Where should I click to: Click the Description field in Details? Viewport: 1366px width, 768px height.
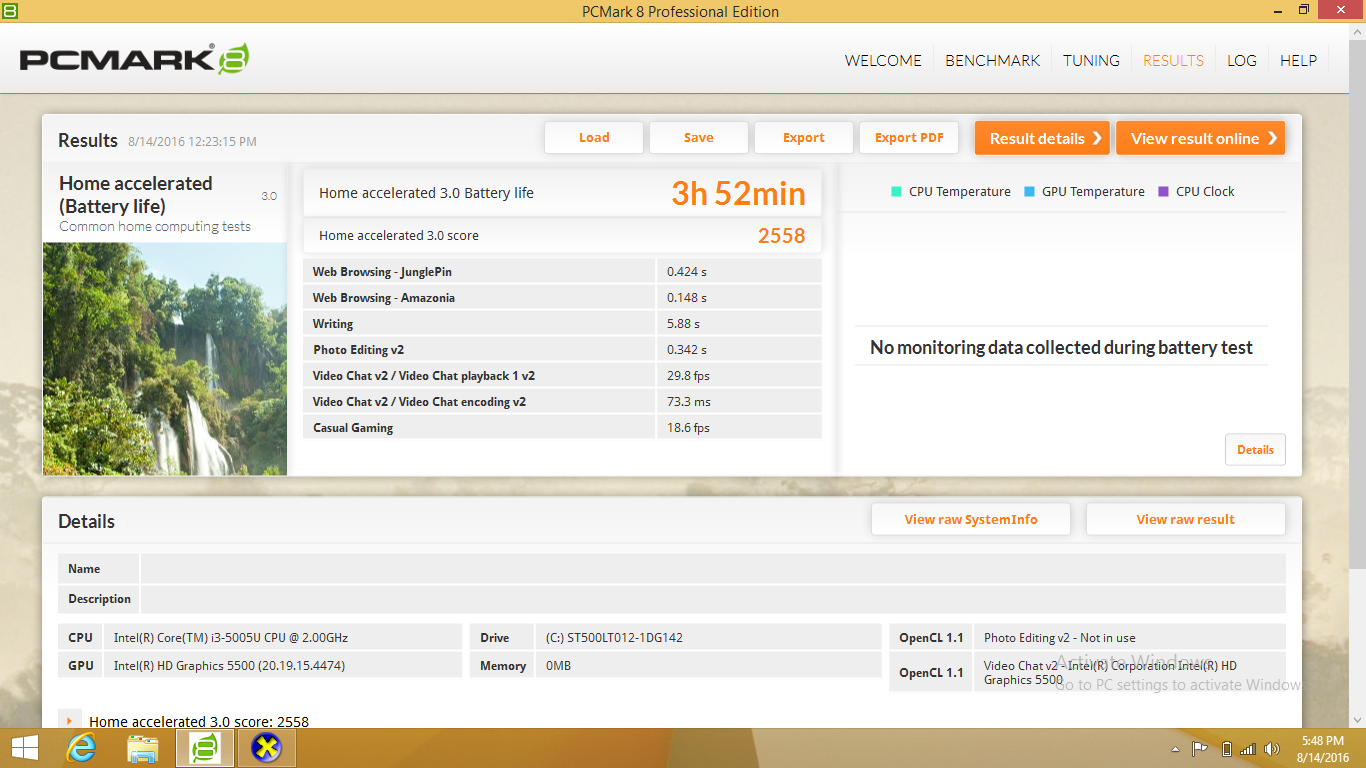tap(713, 599)
